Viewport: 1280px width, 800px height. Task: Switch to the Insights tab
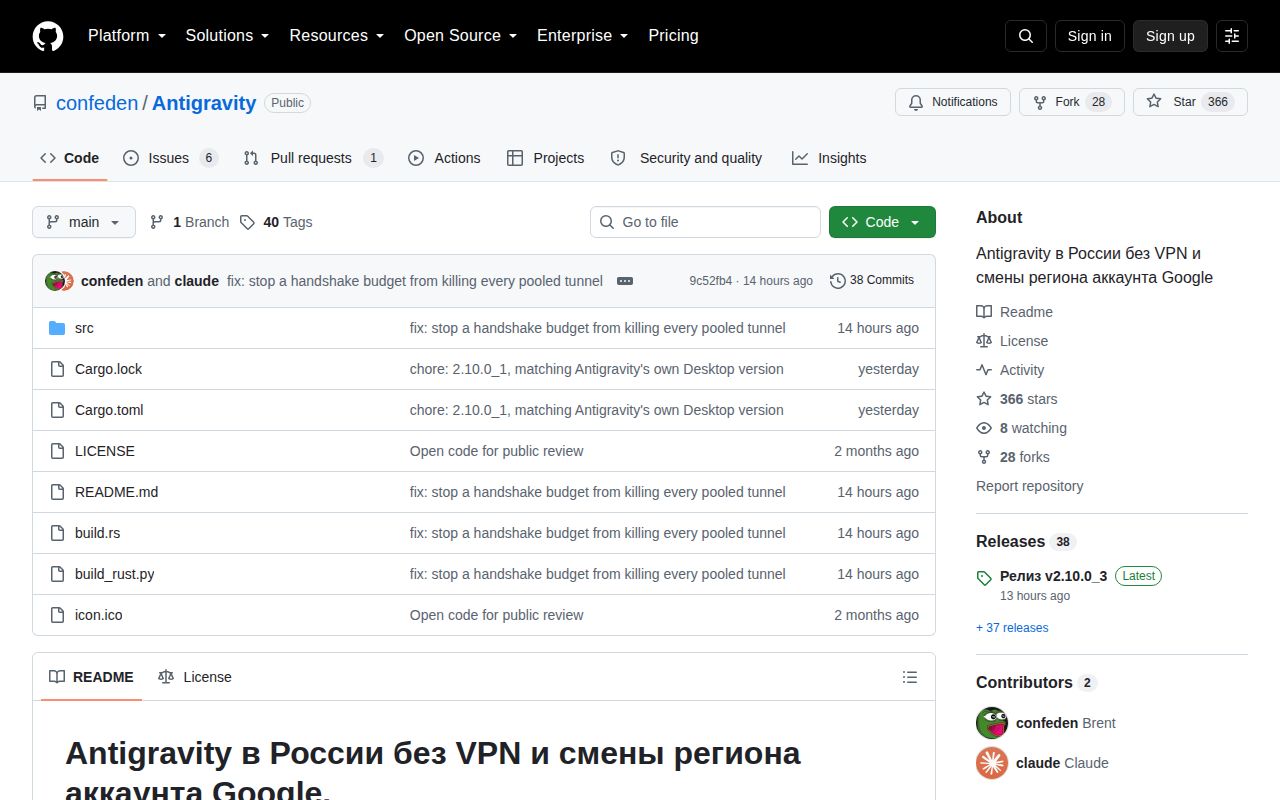[829, 158]
